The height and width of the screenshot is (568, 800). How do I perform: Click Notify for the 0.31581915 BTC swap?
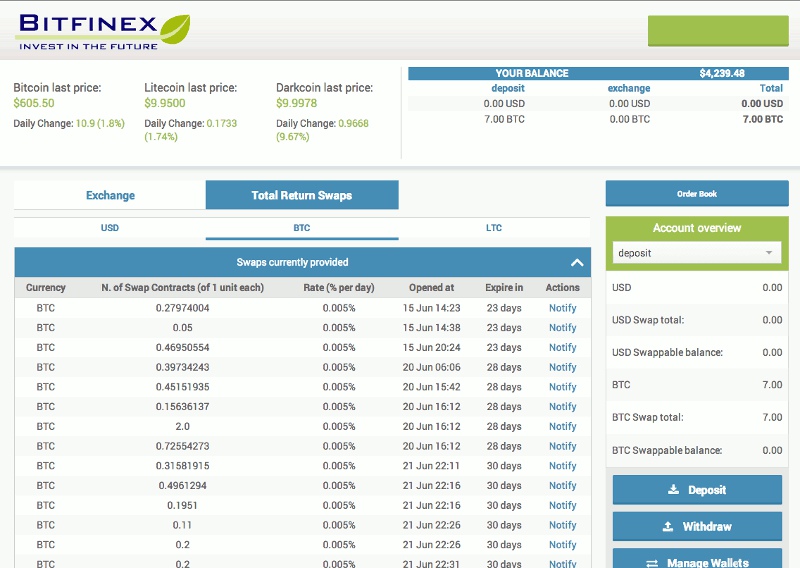click(x=562, y=466)
